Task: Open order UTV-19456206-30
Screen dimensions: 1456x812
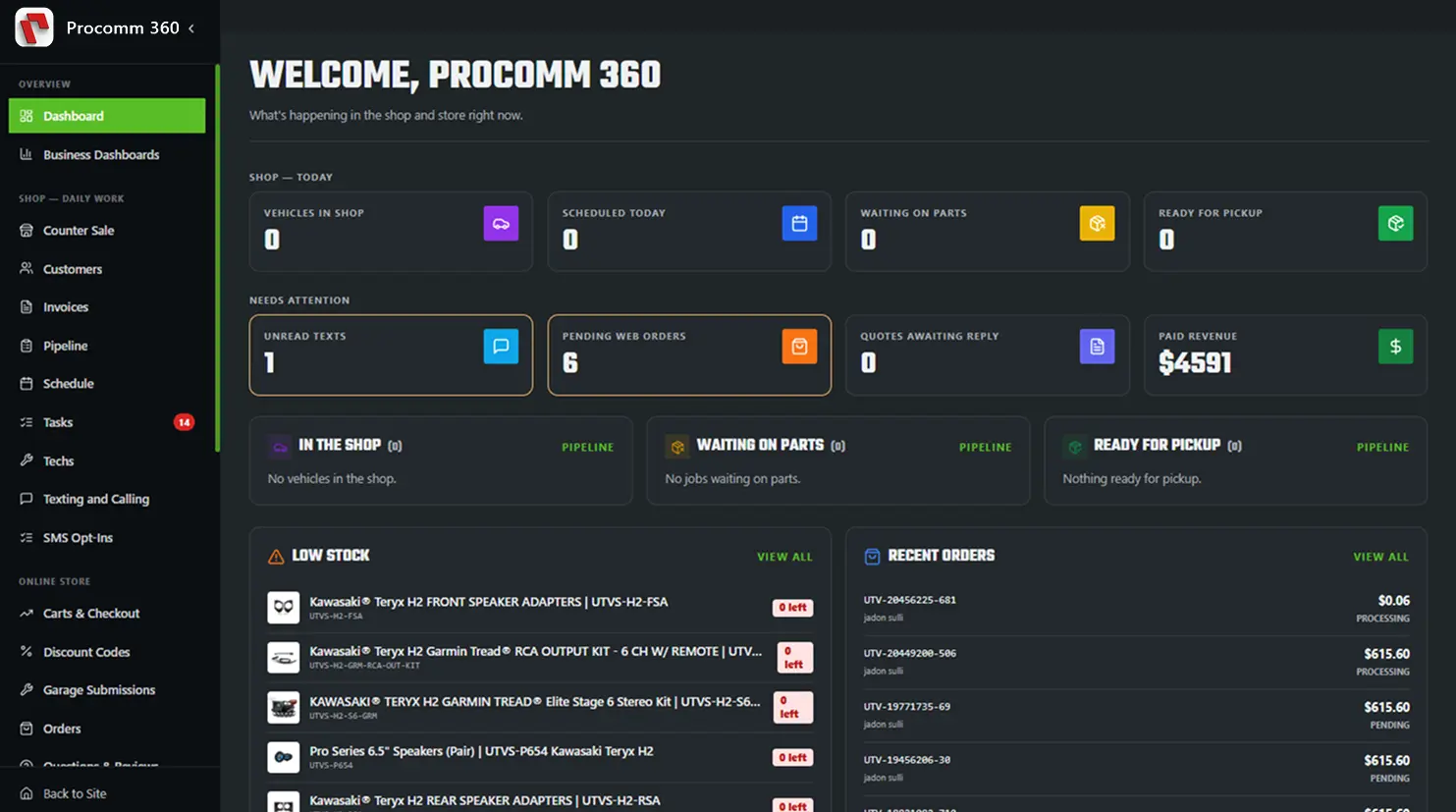Action: coord(906,760)
